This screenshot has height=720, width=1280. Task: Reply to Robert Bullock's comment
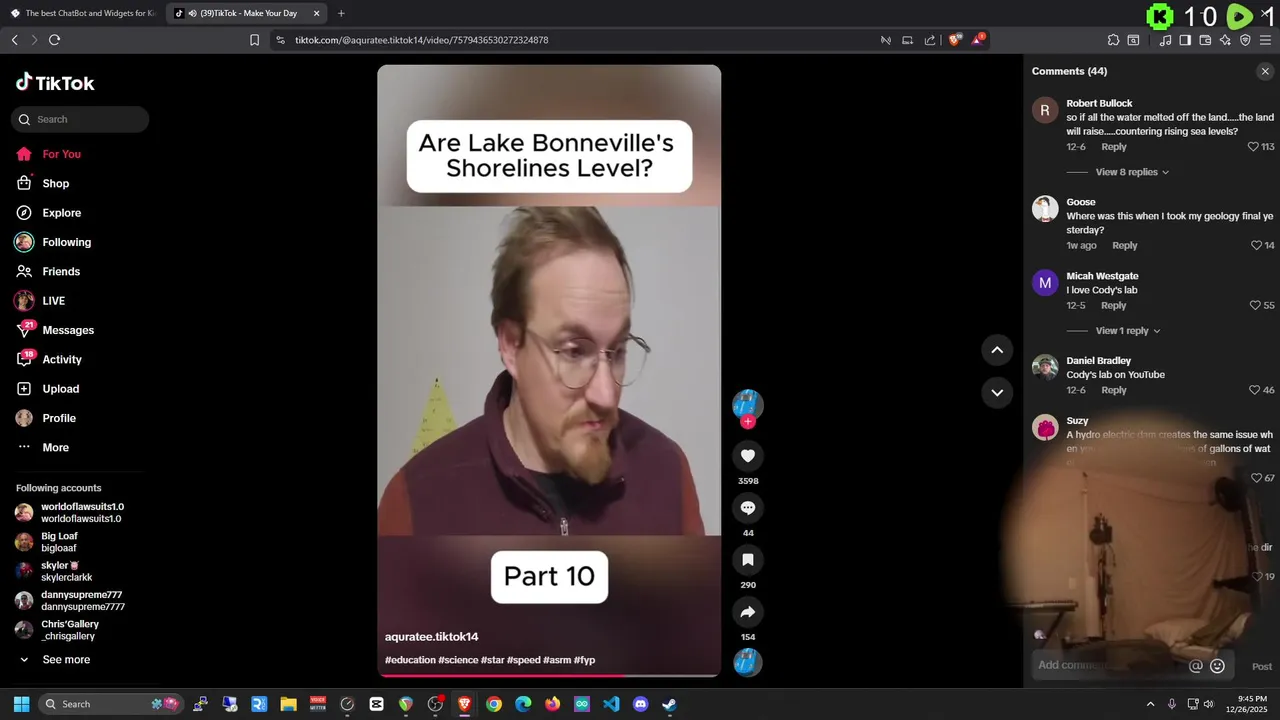1113,147
